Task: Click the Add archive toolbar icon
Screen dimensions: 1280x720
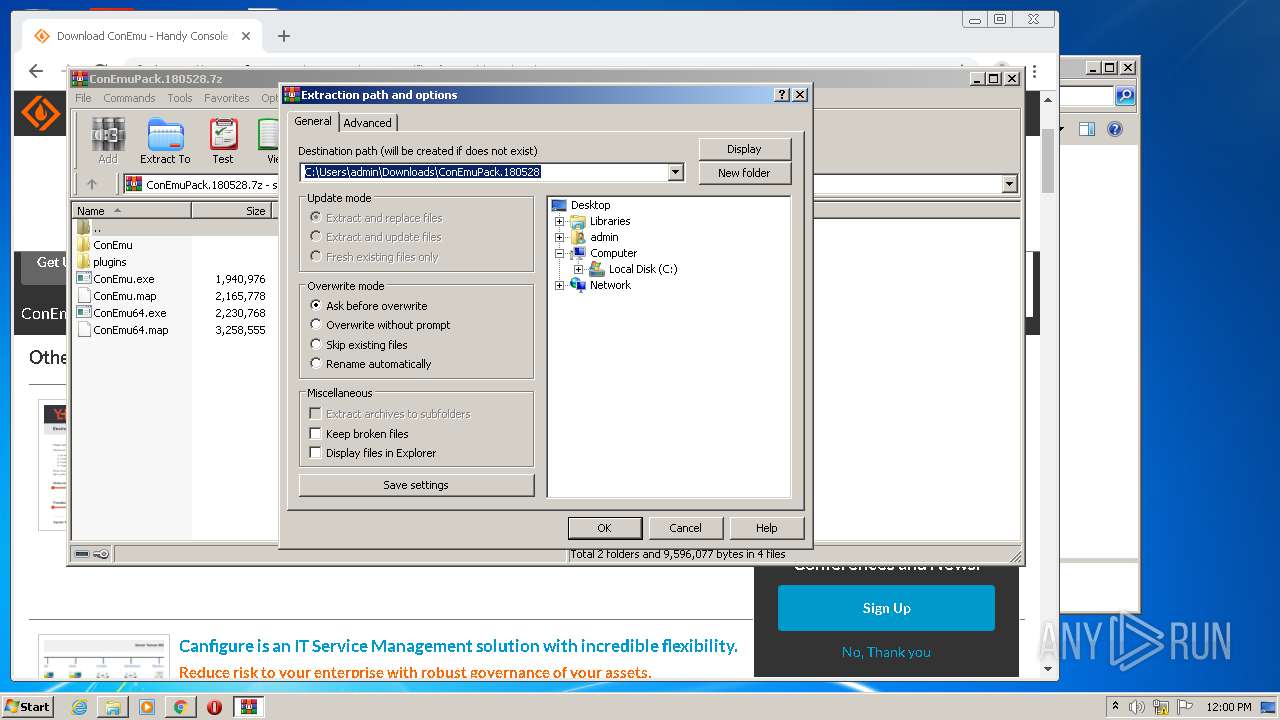Action: (108, 141)
